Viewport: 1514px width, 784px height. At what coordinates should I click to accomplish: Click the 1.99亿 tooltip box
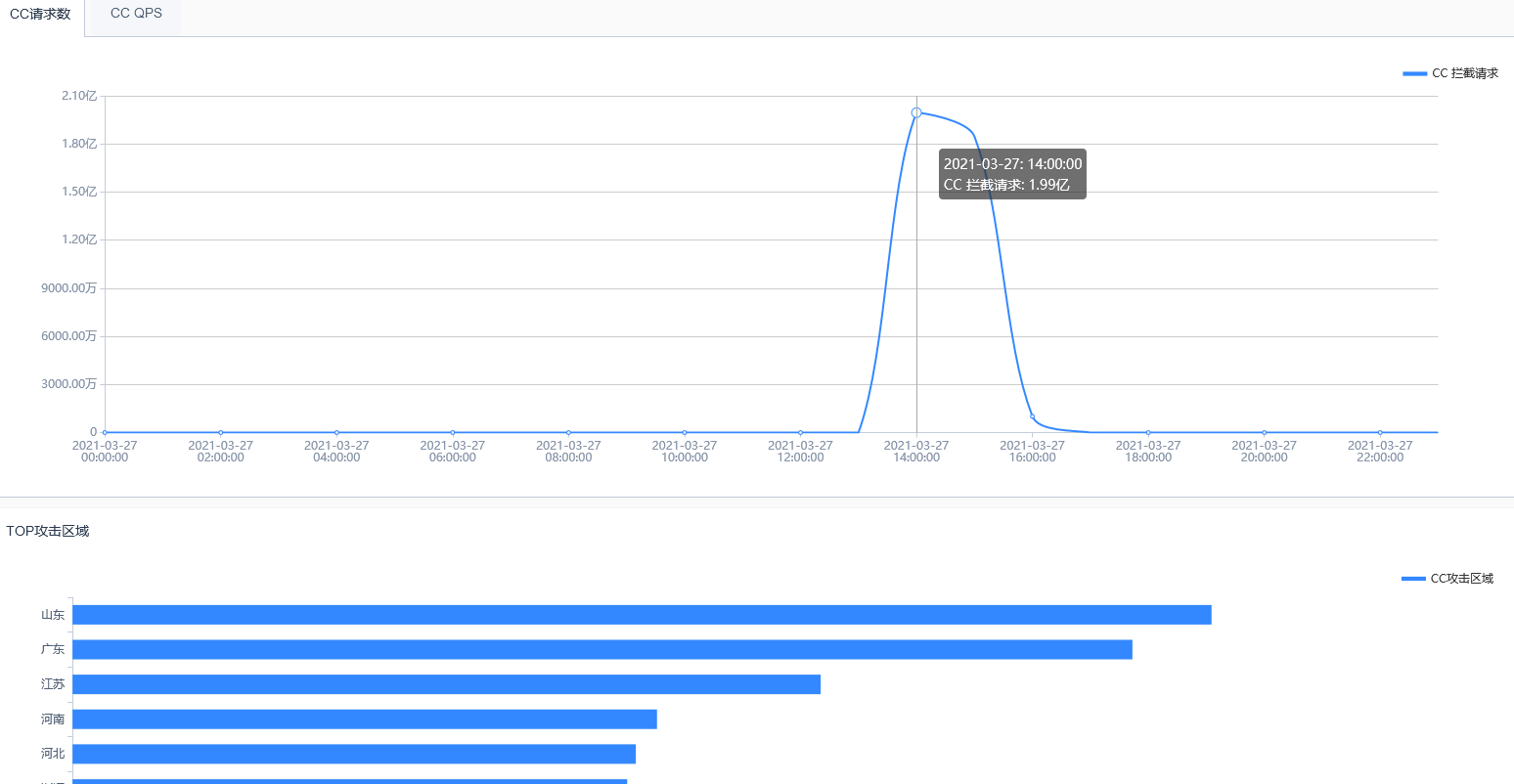(1012, 174)
